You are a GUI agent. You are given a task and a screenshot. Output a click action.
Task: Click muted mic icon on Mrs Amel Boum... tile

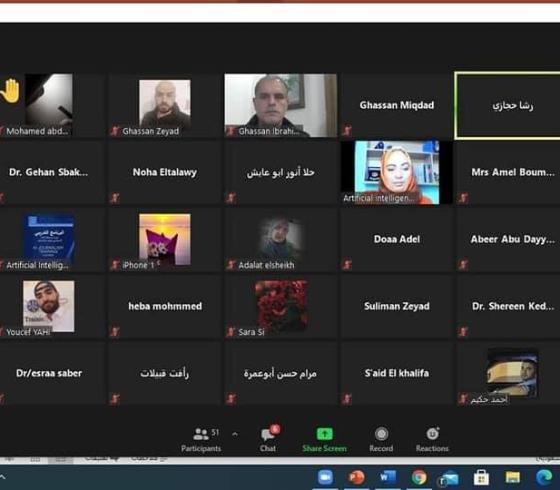click(463, 198)
